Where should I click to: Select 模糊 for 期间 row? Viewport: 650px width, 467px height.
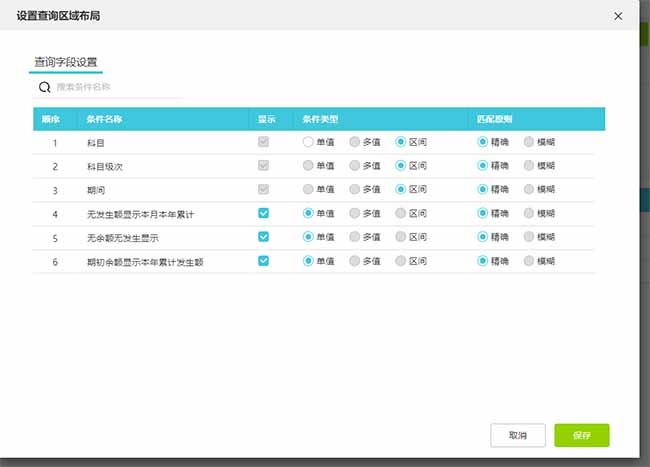coord(529,189)
